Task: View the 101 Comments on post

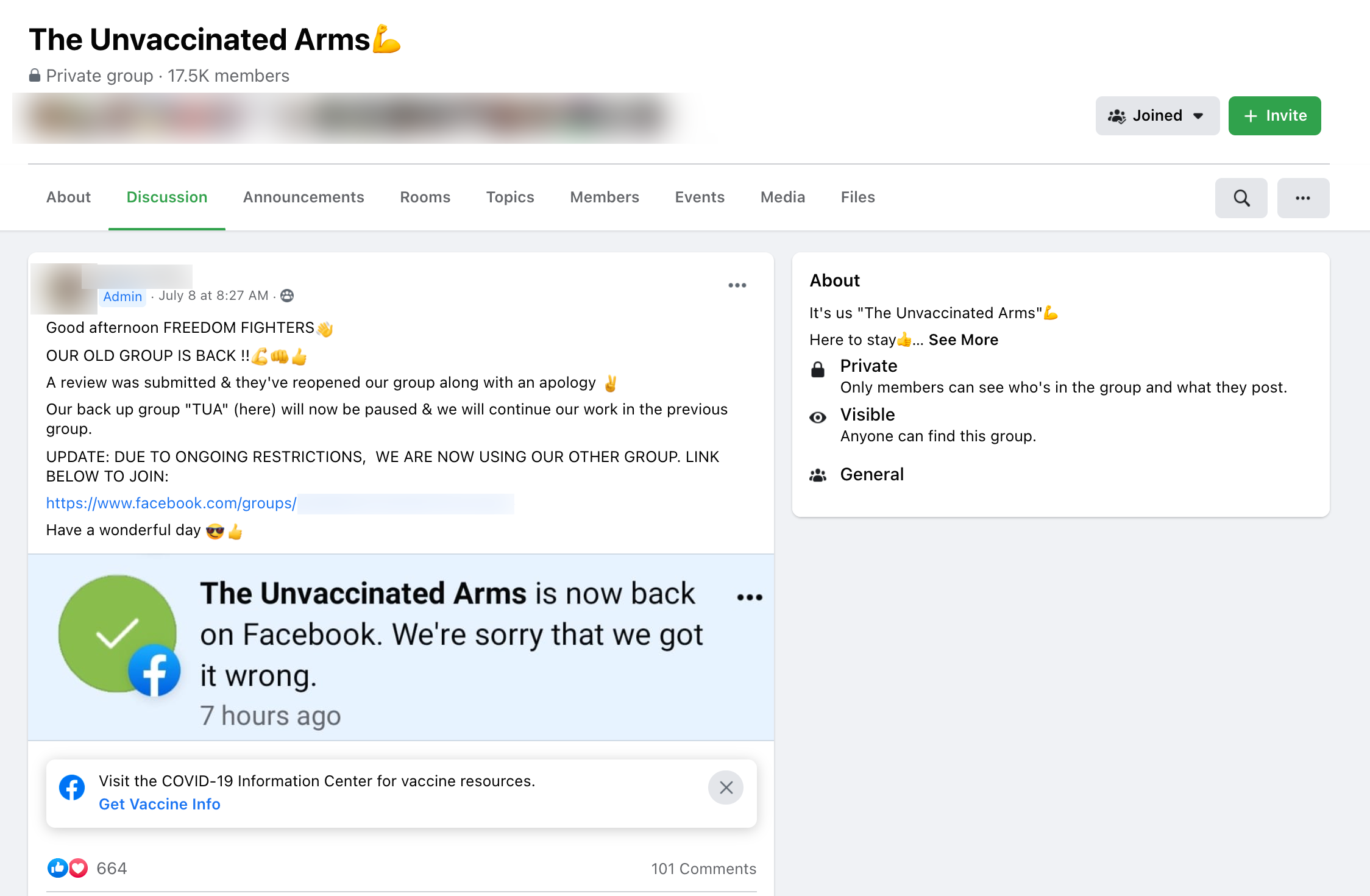Action: point(703,869)
